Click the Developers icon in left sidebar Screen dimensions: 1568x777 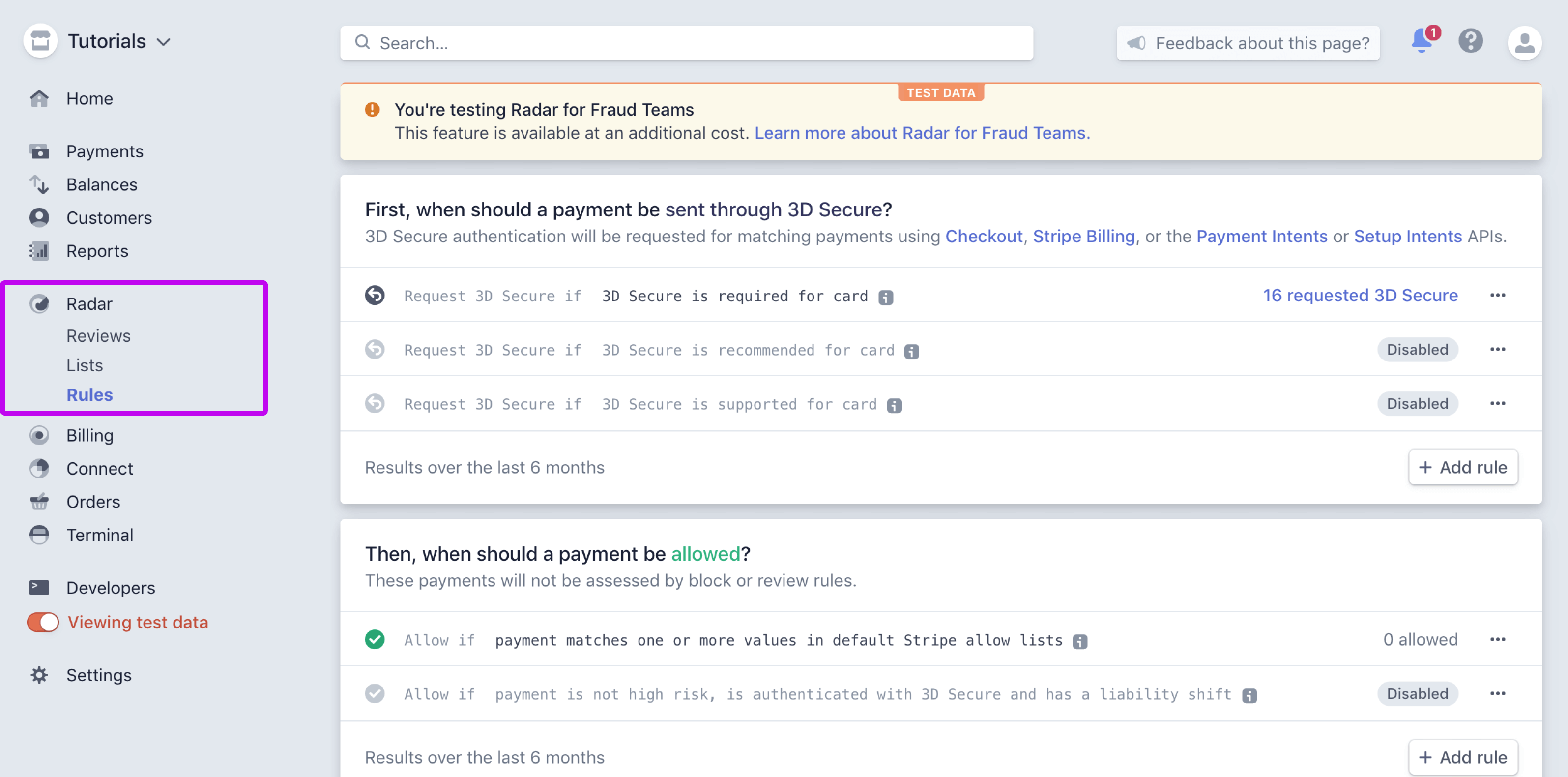pyautogui.click(x=40, y=588)
